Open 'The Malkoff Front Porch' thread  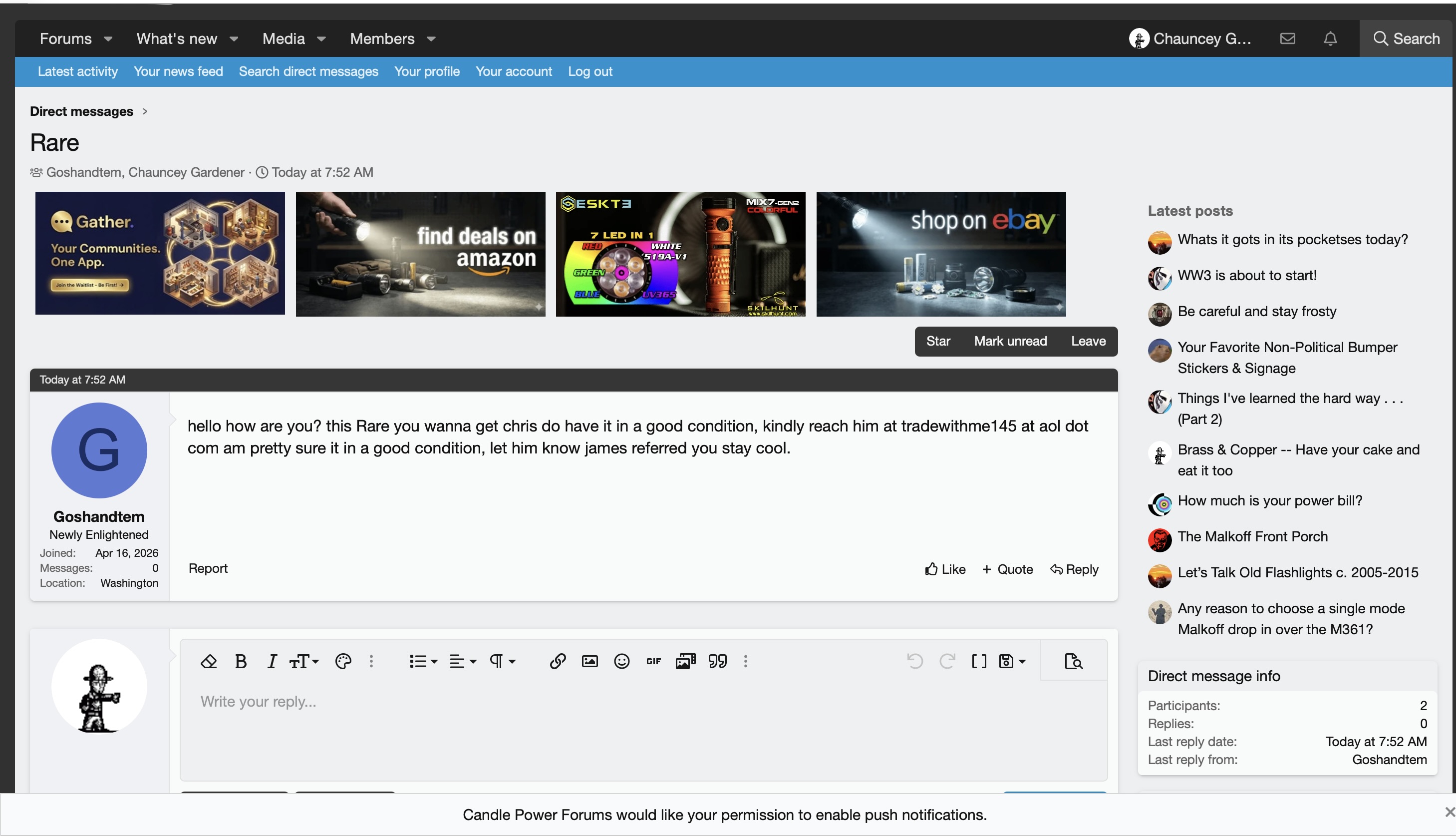1253,536
